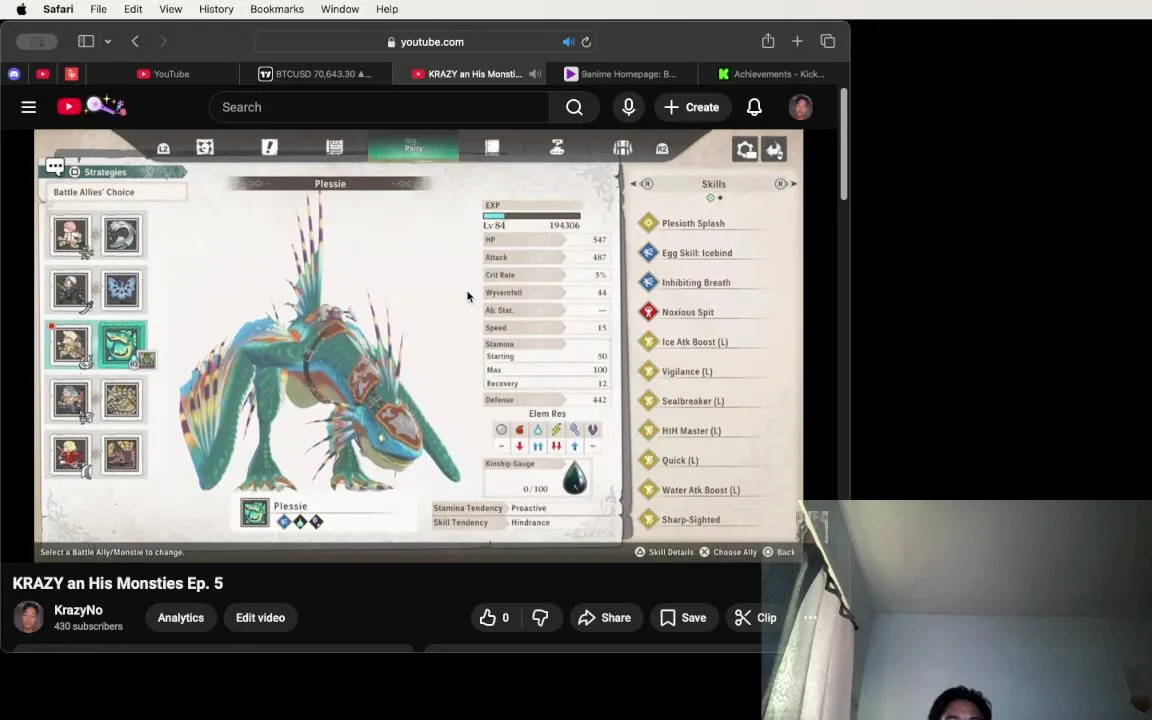Click the YouTube search magnifier button
The width and height of the screenshot is (1152, 720).
click(x=575, y=107)
